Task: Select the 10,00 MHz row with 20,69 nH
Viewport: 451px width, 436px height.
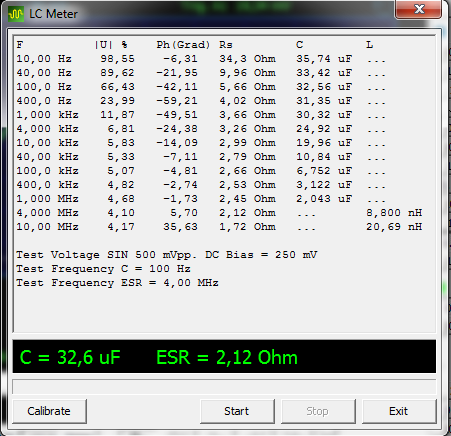Action: pyautogui.click(x=219, y=227)
